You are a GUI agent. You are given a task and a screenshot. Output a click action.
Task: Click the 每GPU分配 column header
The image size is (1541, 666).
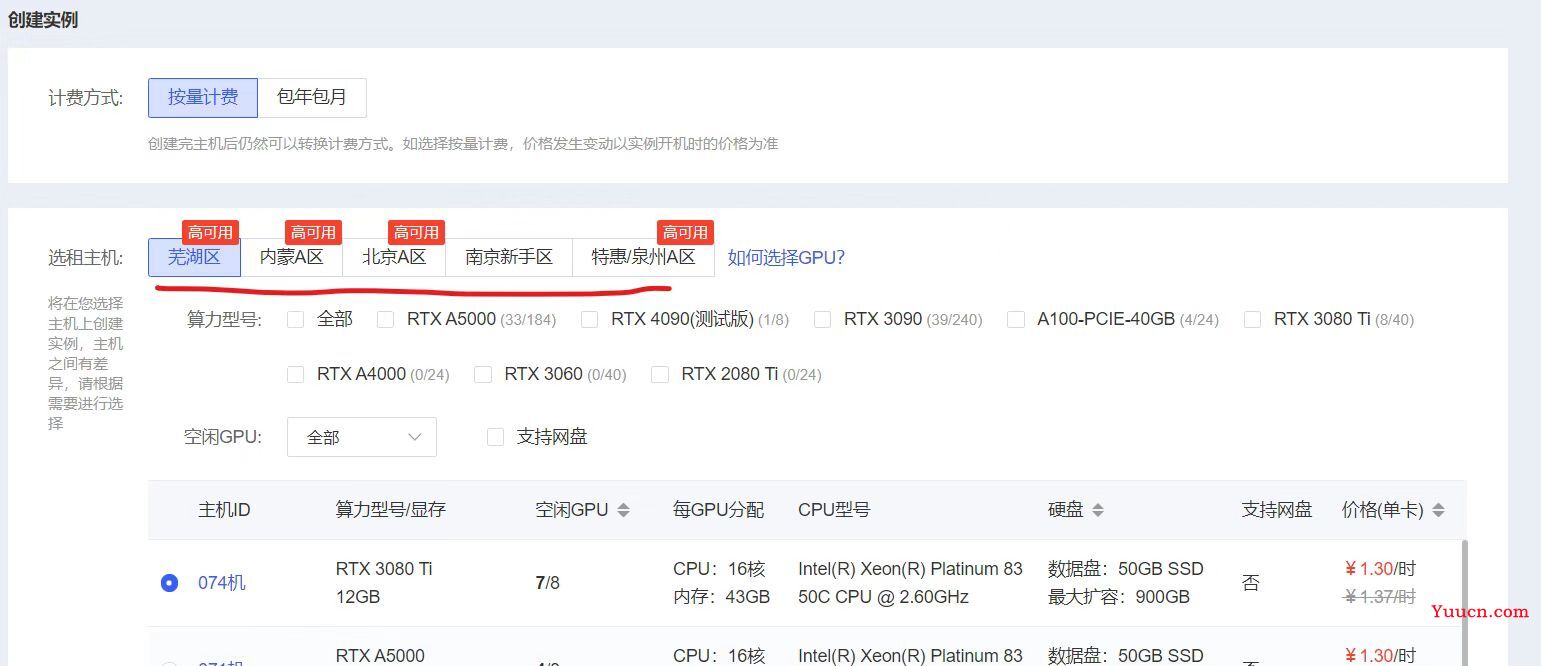718,510
